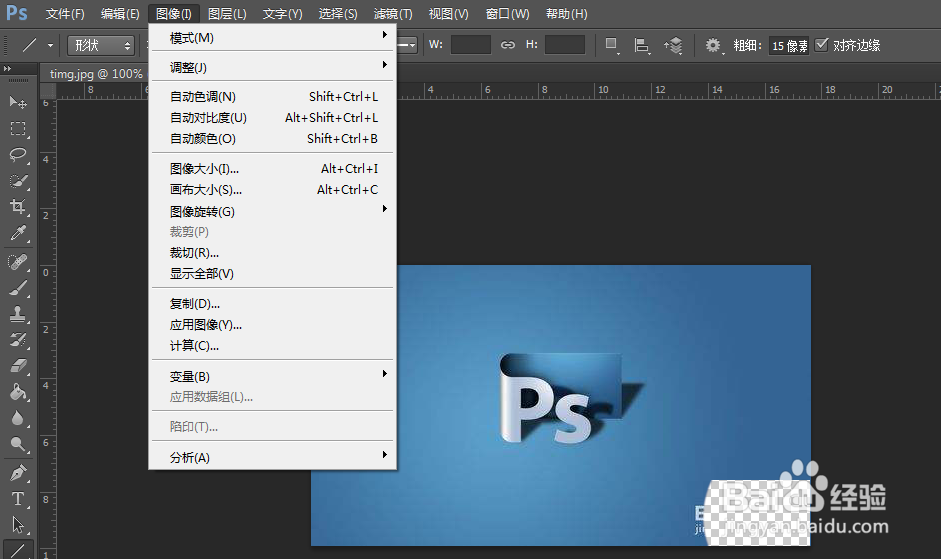
Task: Choose 裁切(R)... from menu
Action: [272, 253]
